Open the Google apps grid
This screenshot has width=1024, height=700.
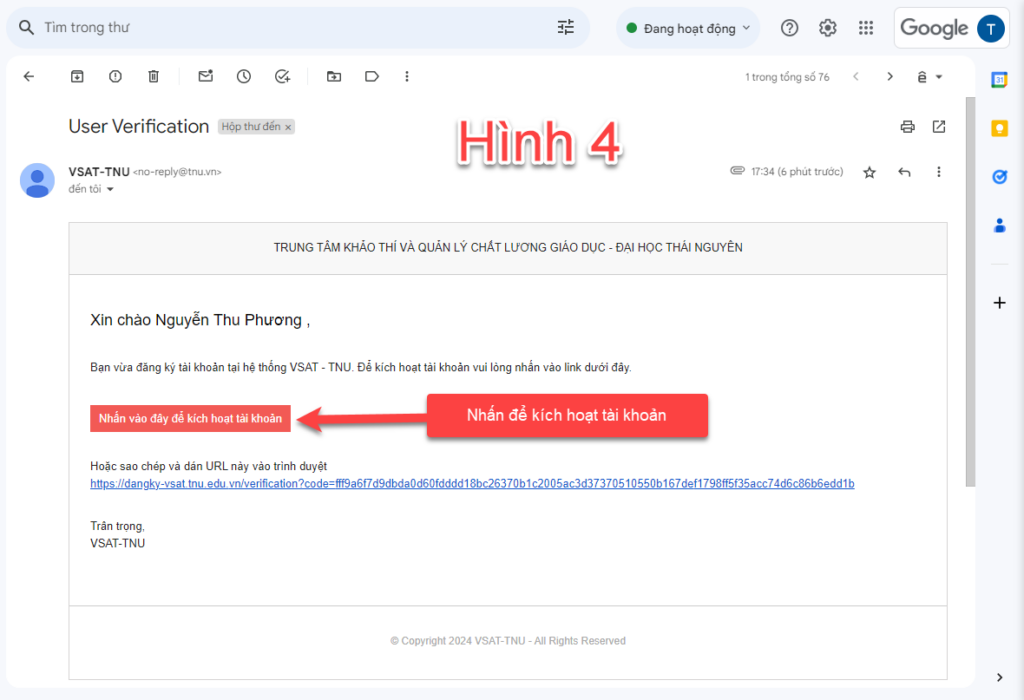[x=866, y=28]
